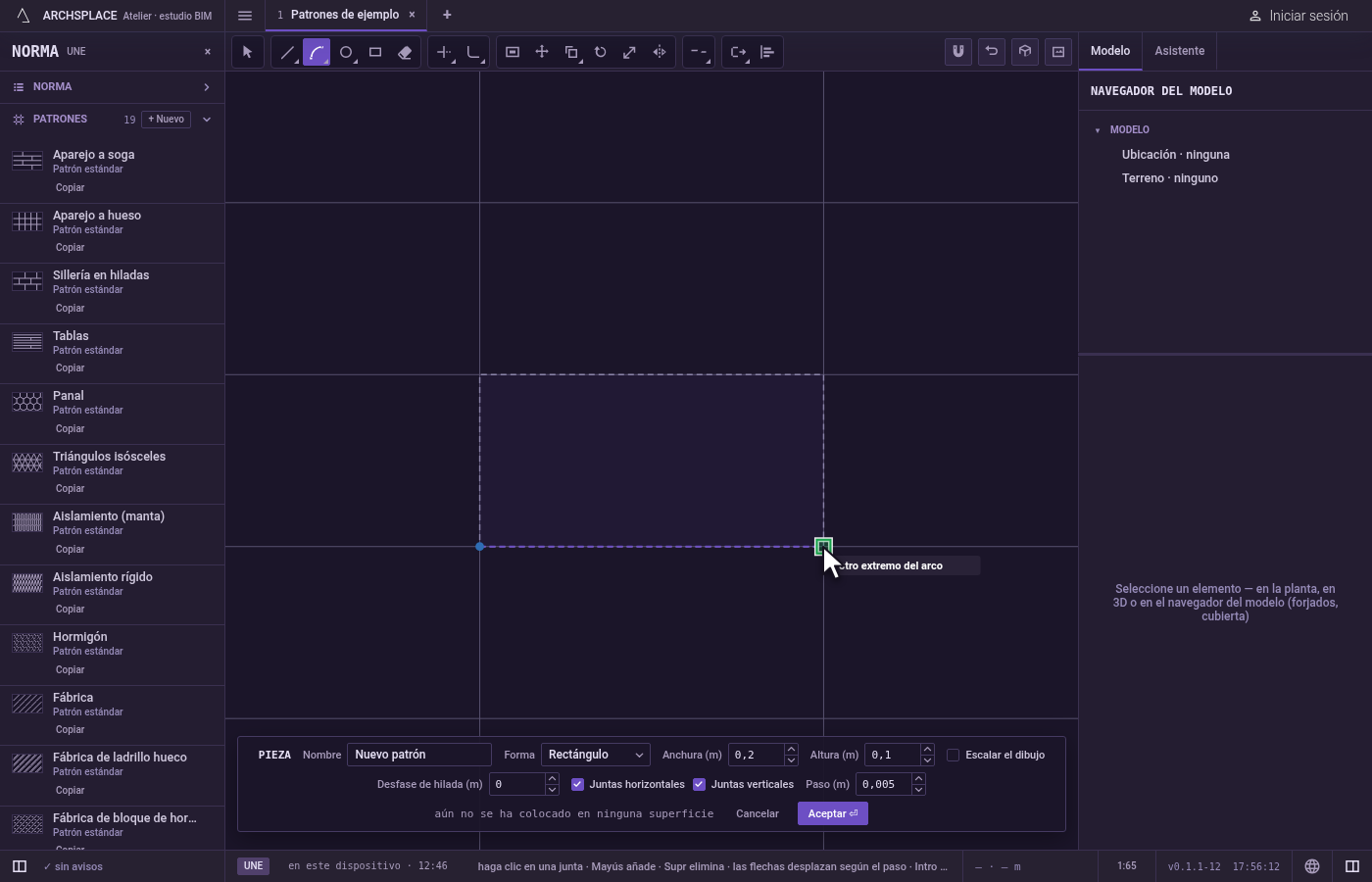This screenshot has height=882, width=1372.
Task: Click the globe language icon
Action: pyautogui.click(x=1312, y=866)
